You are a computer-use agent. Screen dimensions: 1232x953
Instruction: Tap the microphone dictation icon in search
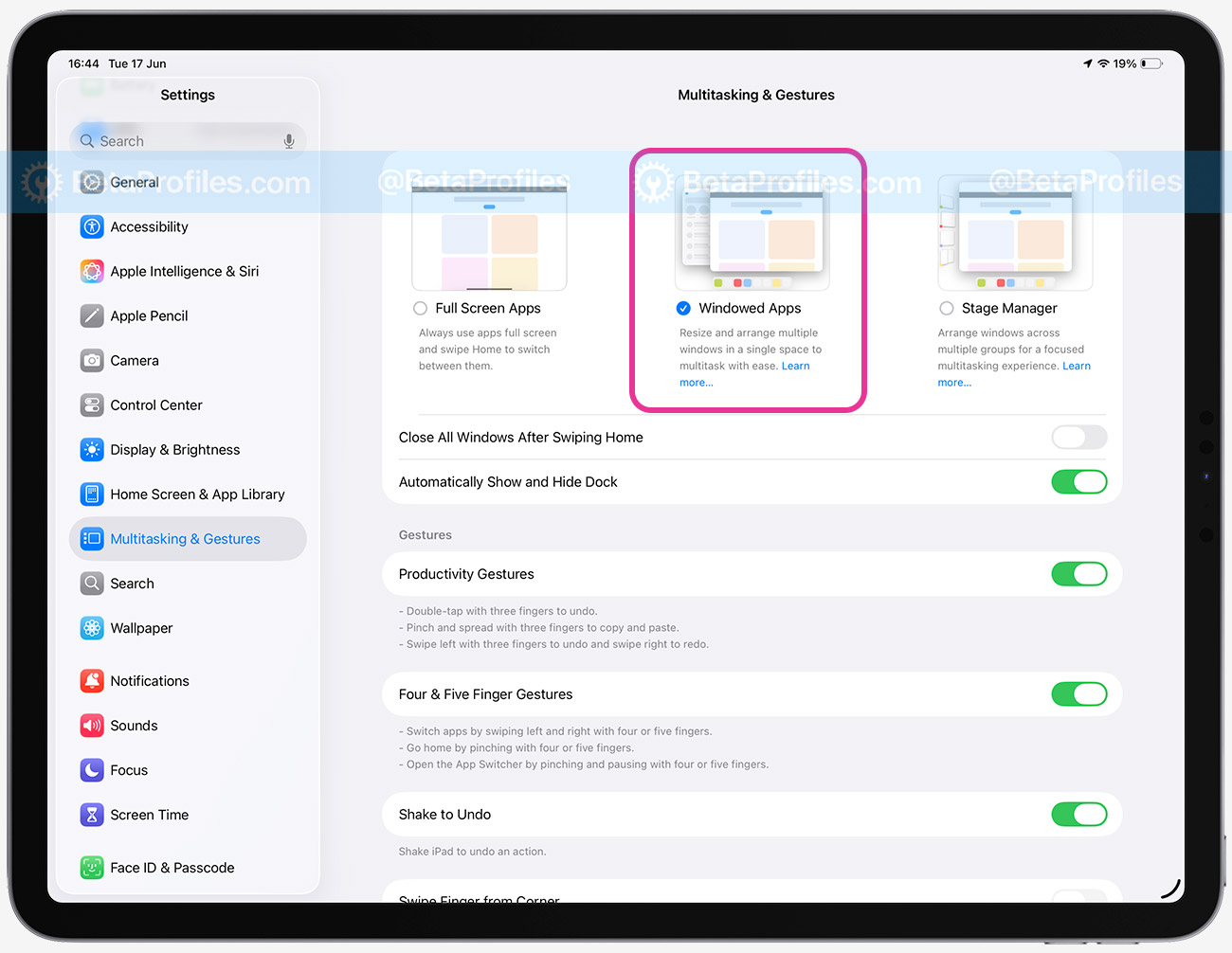click(x=289, y=141)
